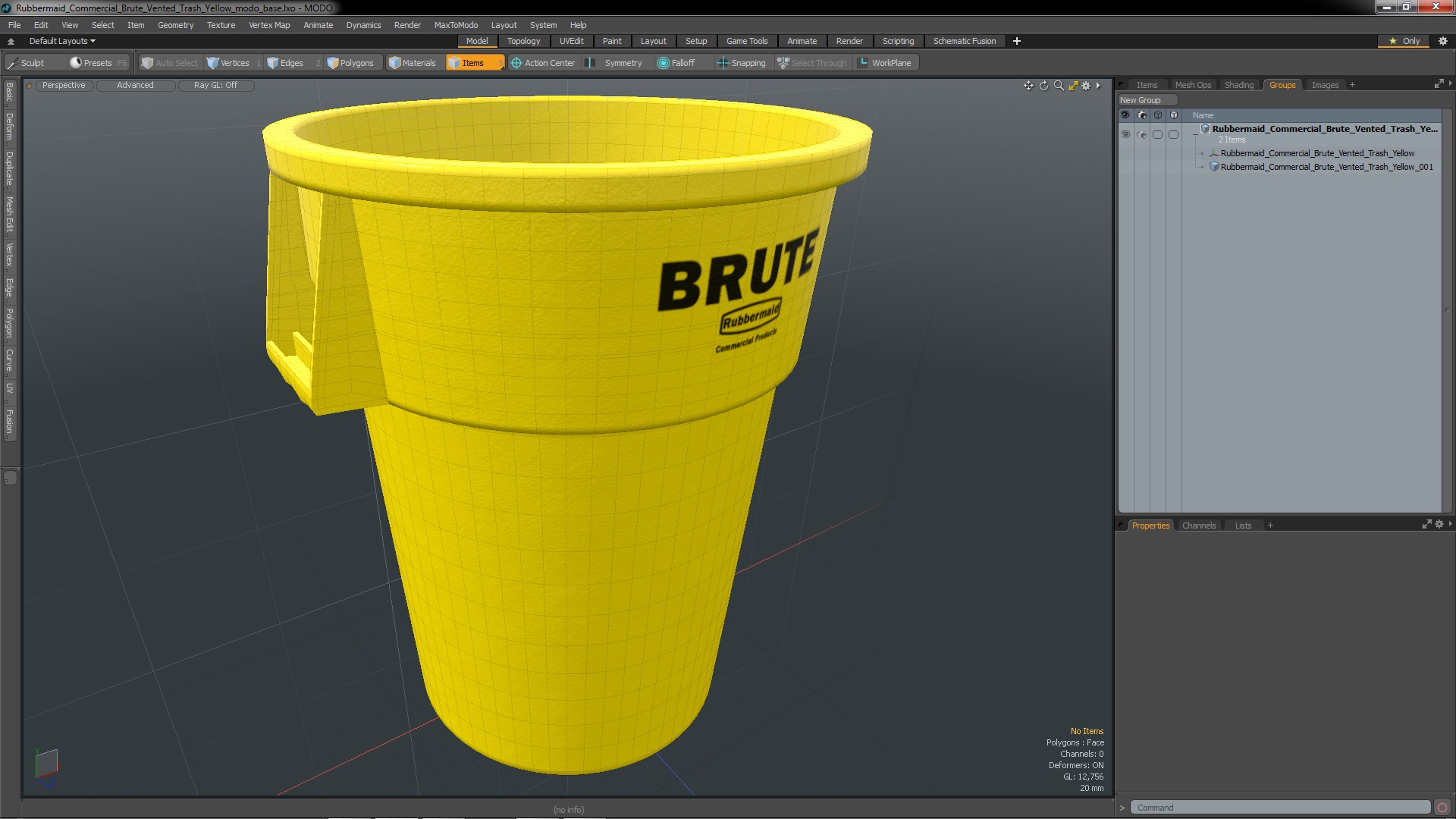
Task: Click viewport rotate icon
Action: coord(1043,86)
